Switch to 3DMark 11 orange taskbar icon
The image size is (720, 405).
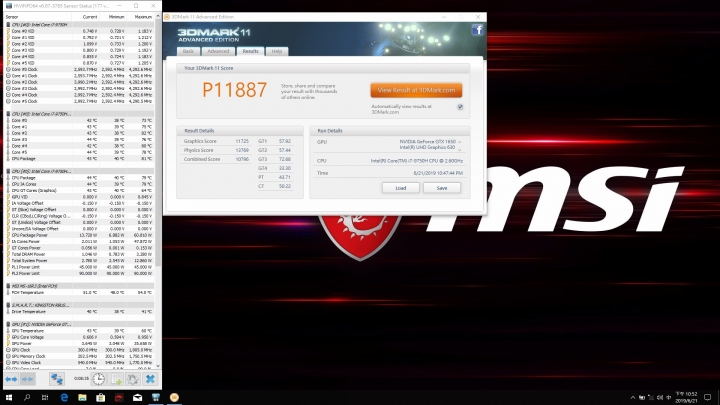click(174, 398)
